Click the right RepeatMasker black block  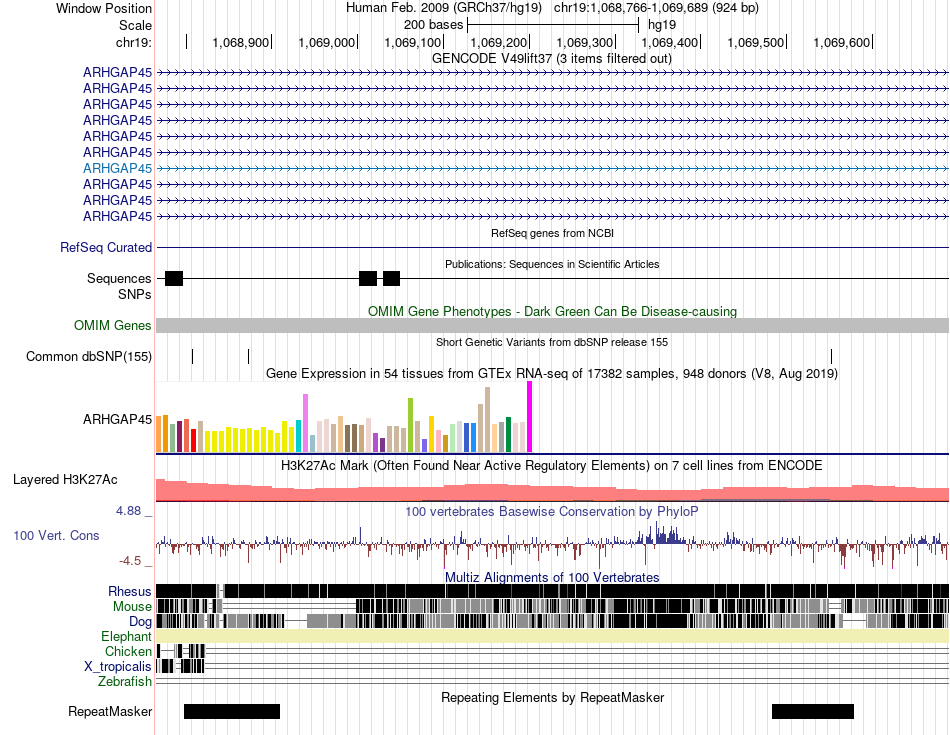(x=813, y=711)
